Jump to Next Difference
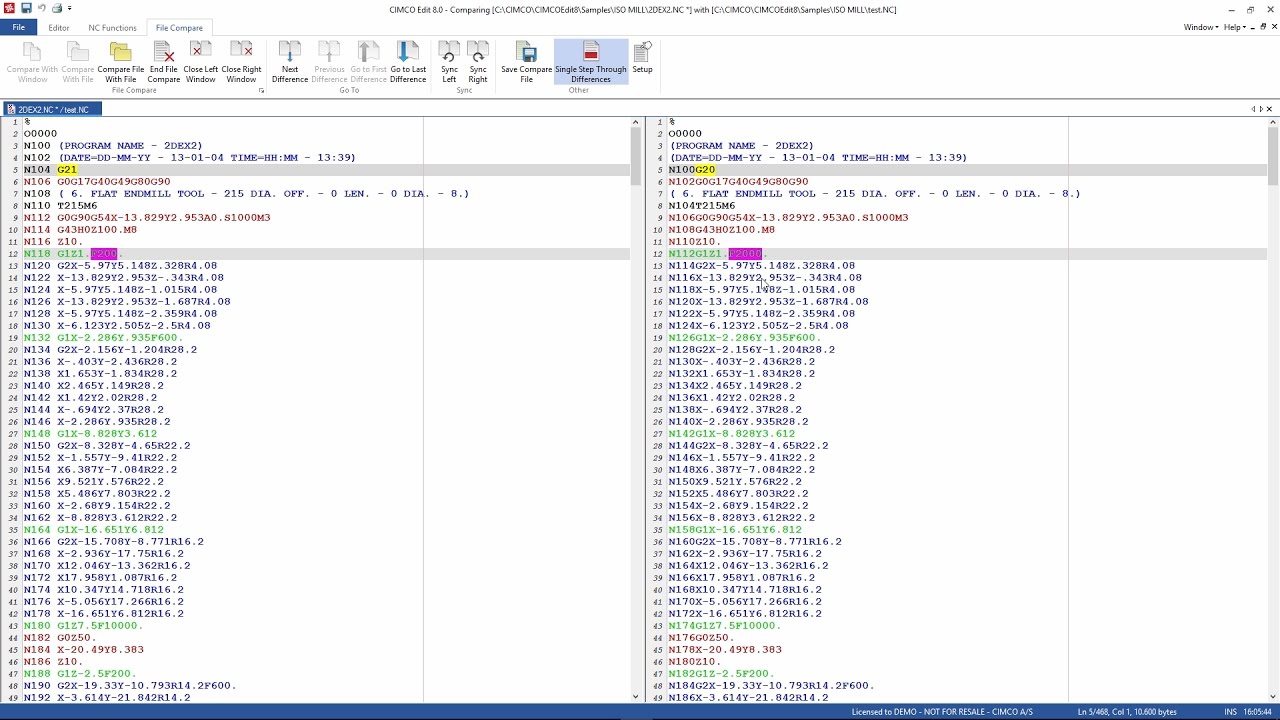 [x=290, y=62]
